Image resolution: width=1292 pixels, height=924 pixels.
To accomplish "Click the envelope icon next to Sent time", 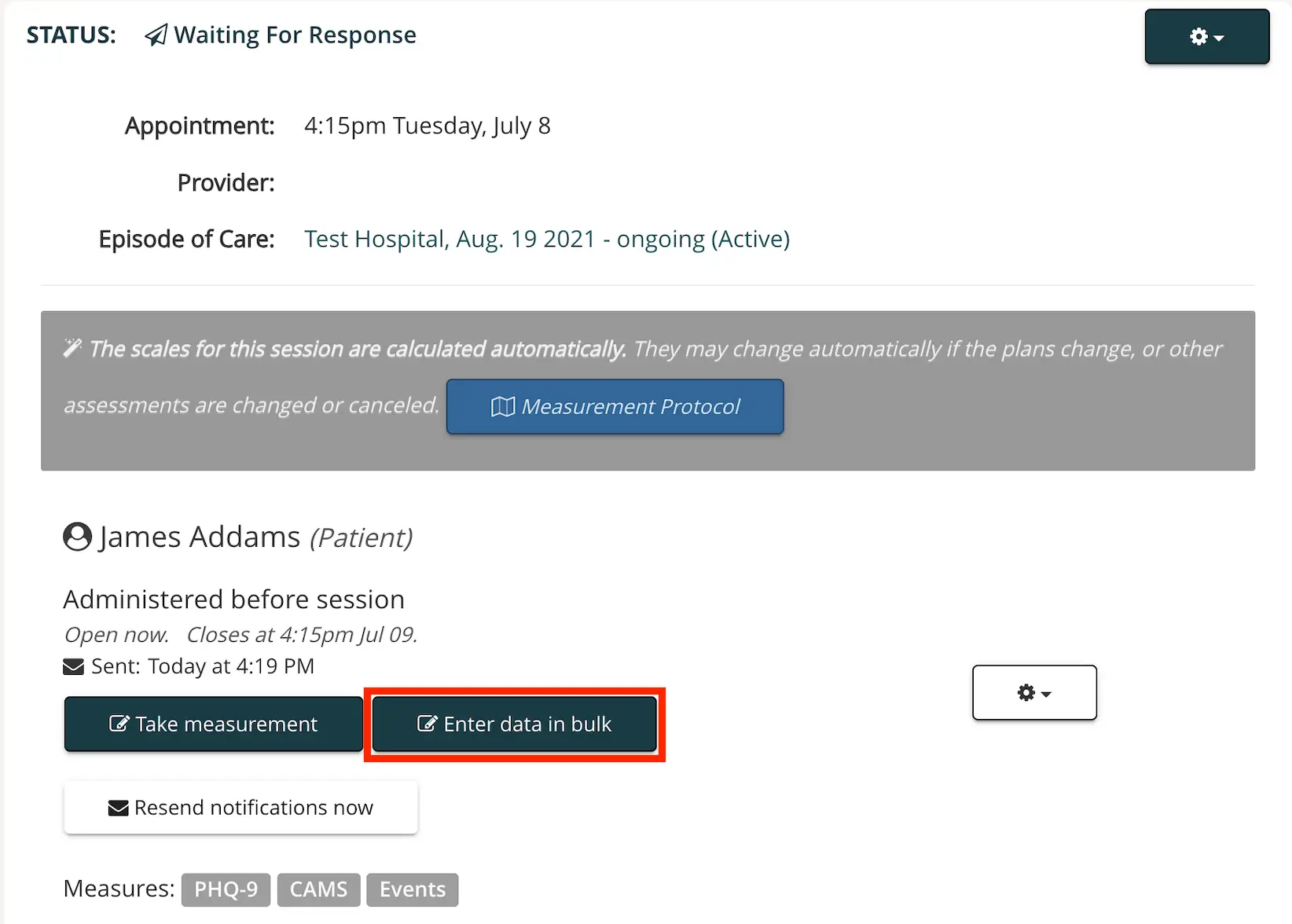I will click(x=73, y=666).
